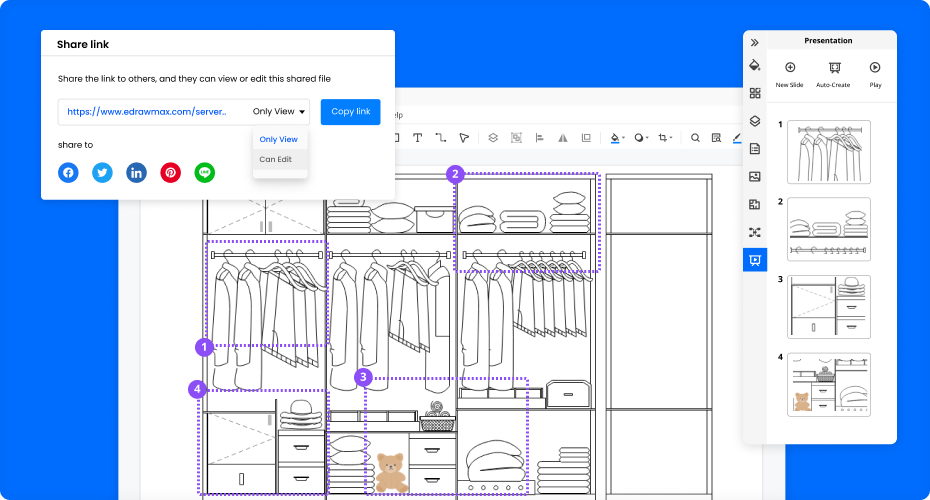Select slide 2 thumbnail in Presentation panel
Screen dimensions: 930x500
828,229
